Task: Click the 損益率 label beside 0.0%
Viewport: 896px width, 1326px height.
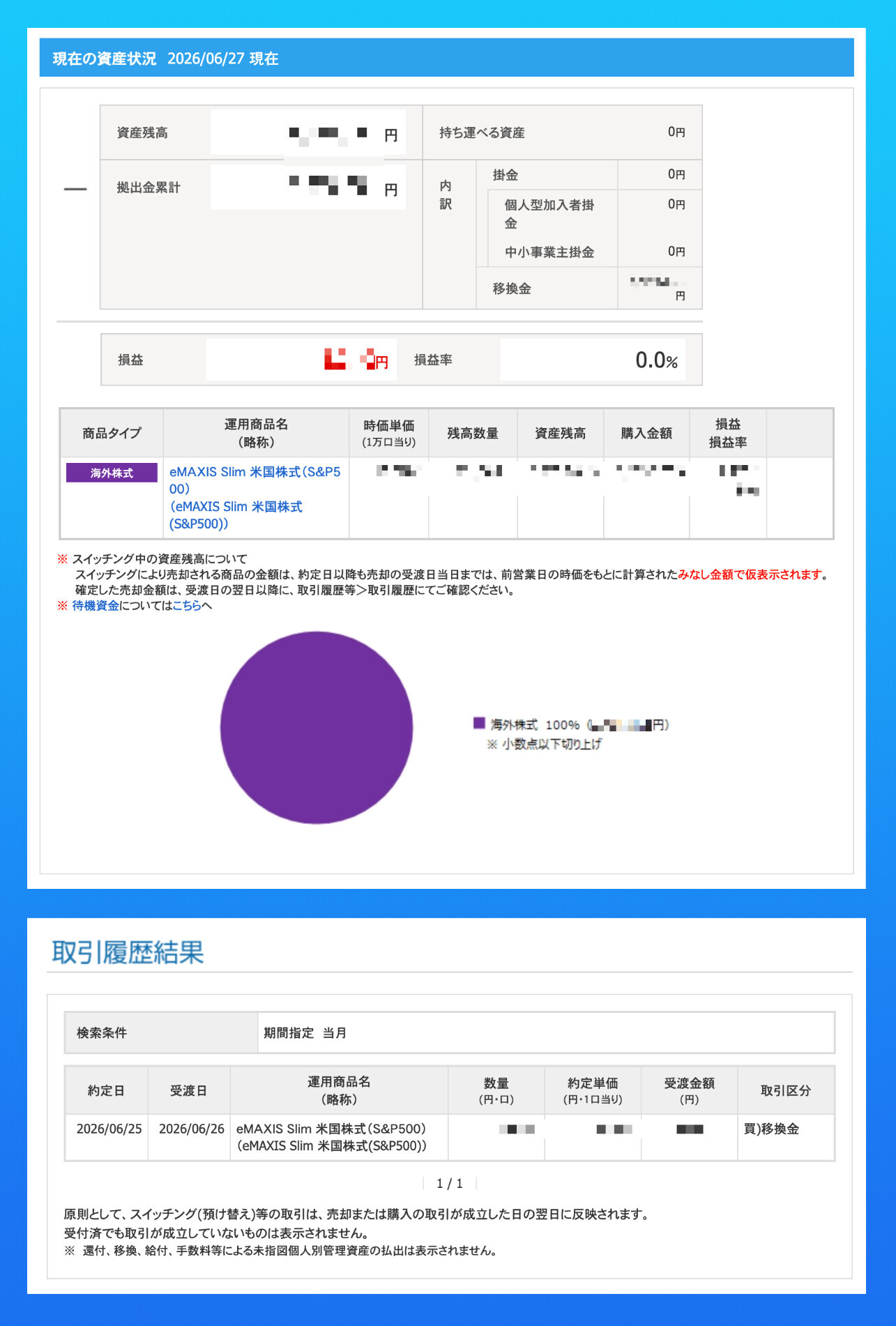Action: [x=433, y=360]
